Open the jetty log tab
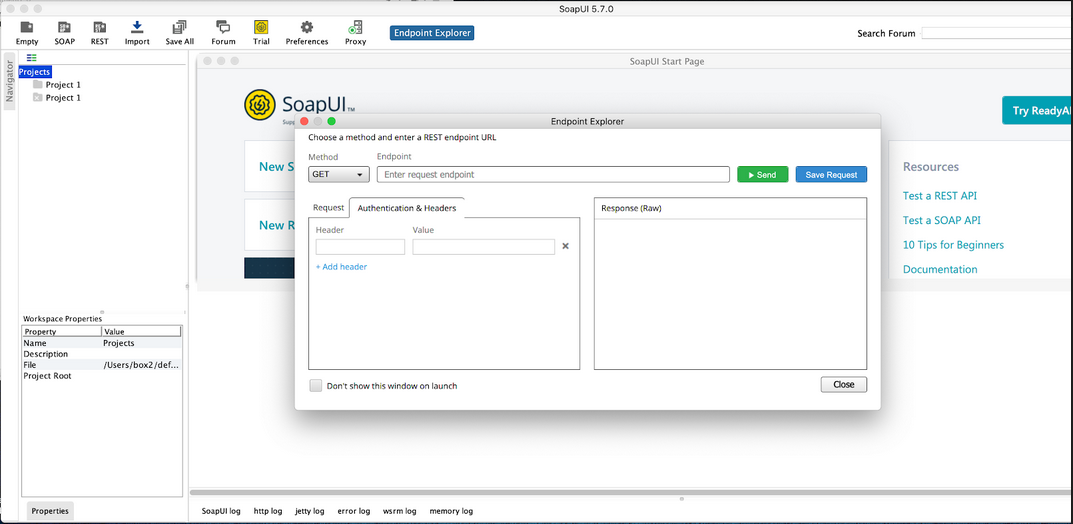1073x524 pixels. [x=309, y=511]
